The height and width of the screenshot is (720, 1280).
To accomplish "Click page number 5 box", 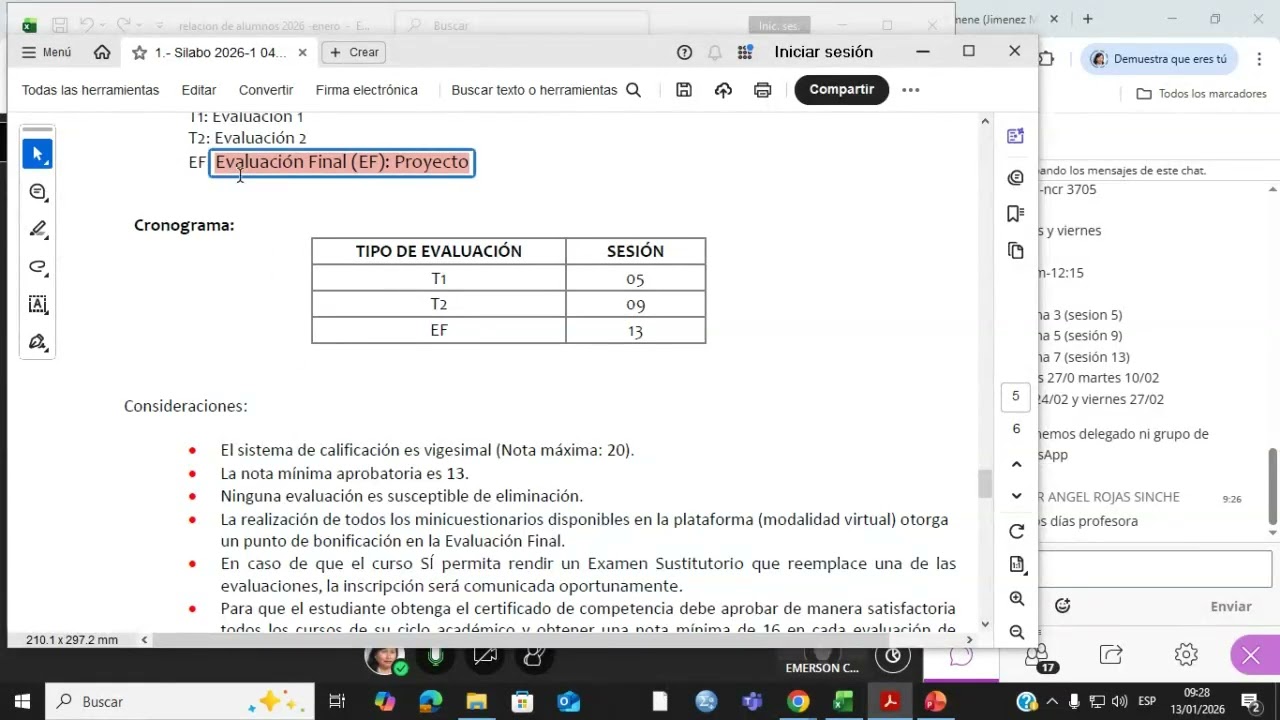I will [1016, 396].
